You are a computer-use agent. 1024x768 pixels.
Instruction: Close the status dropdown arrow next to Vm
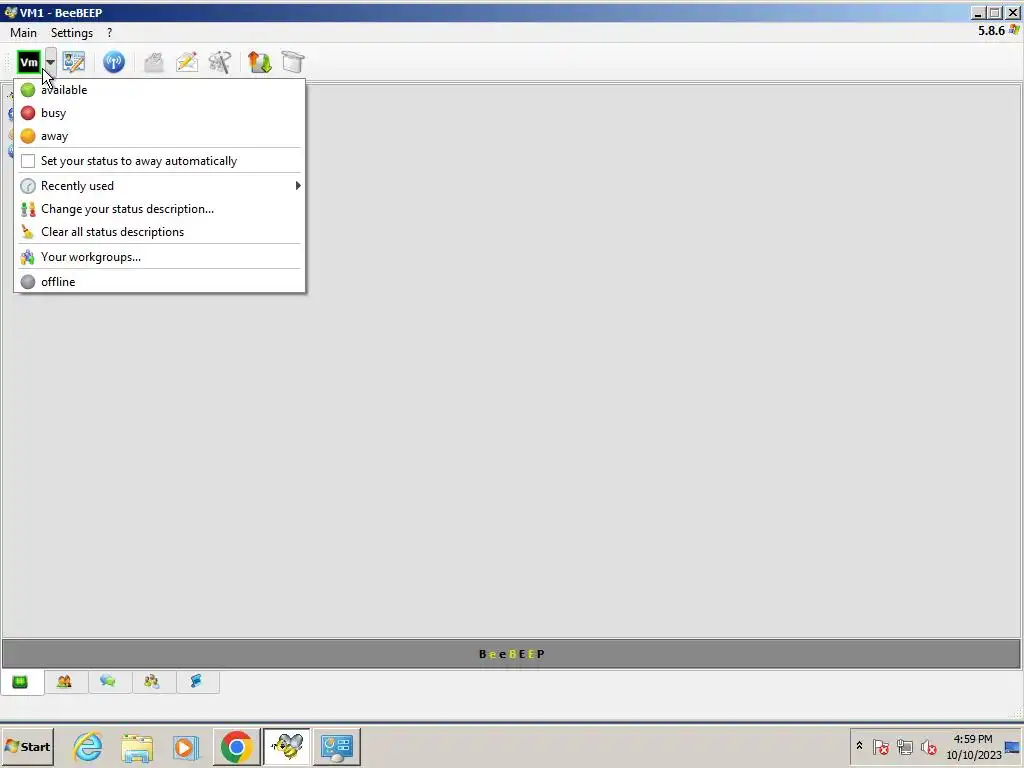(50, 62)
